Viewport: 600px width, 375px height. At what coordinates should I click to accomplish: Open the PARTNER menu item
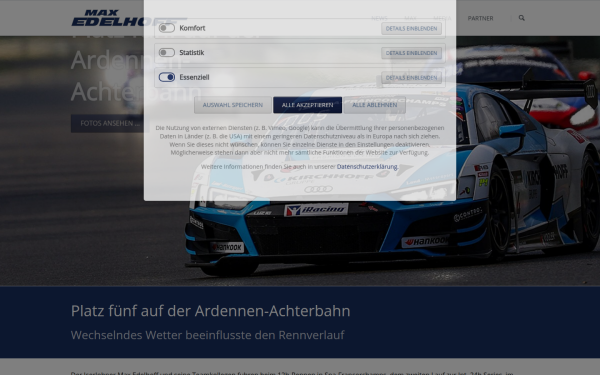tap(480, 18)
